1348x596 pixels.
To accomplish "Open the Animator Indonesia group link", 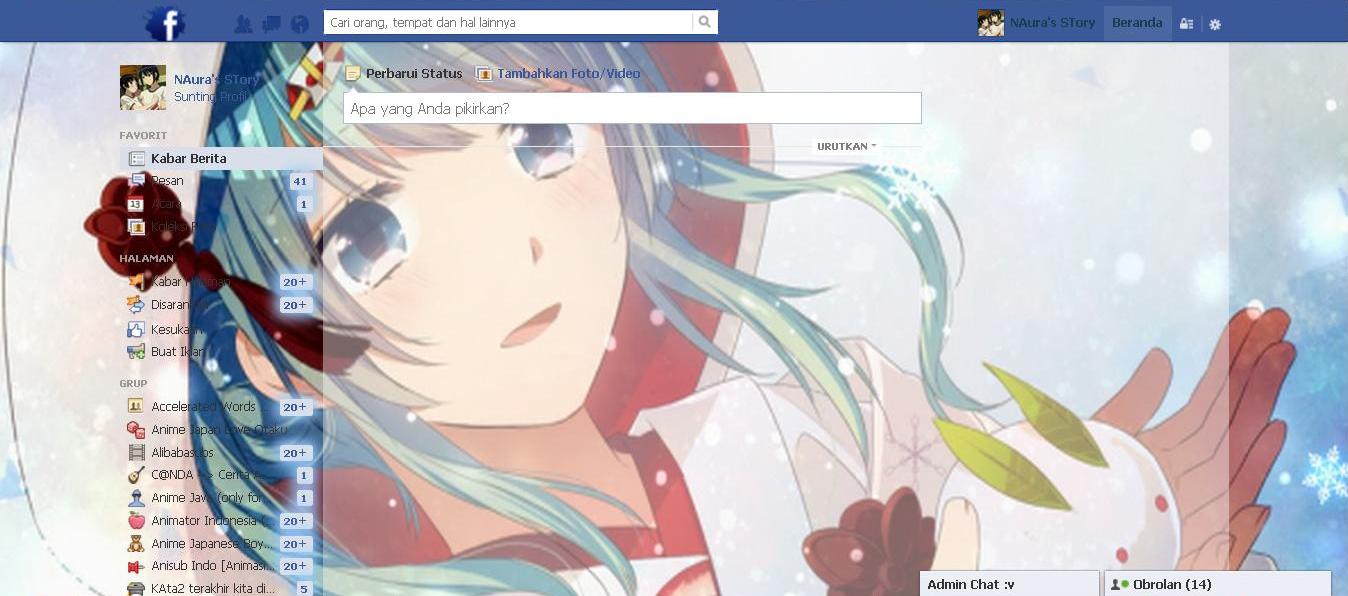I will [213, 520].
